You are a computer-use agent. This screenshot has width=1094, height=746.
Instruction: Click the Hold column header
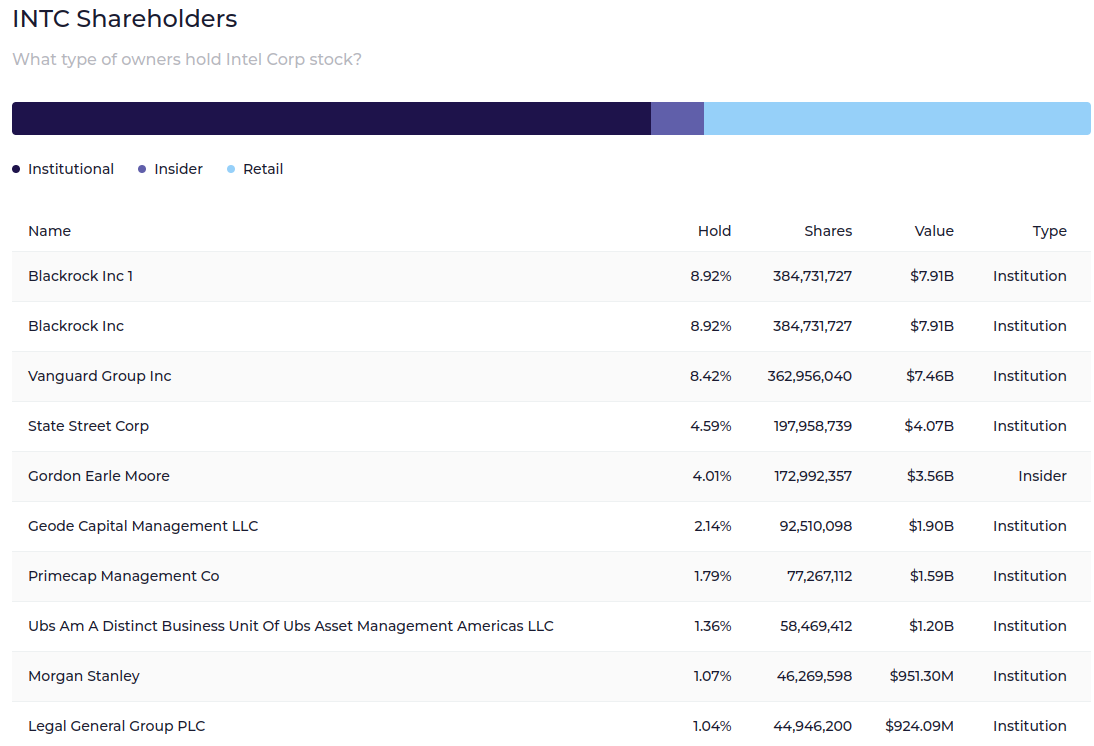[x=714, y=231]
